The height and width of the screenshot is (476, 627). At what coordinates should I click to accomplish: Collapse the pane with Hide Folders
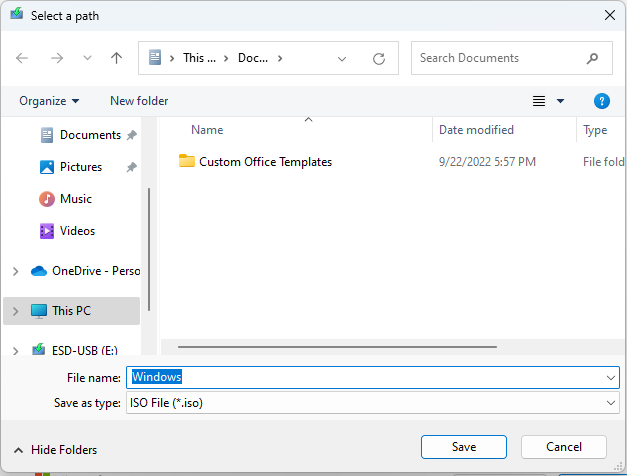tap(56, 450)
